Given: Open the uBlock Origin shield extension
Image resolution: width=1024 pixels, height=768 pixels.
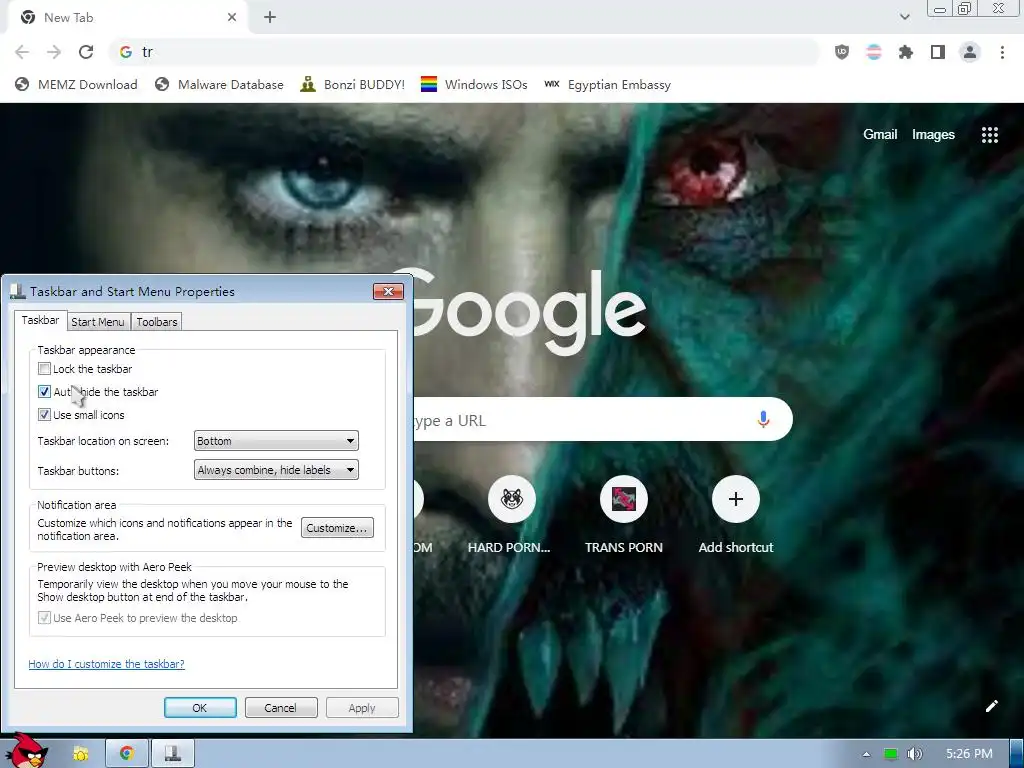Looking at the screenshot, I should click(842, 52).
